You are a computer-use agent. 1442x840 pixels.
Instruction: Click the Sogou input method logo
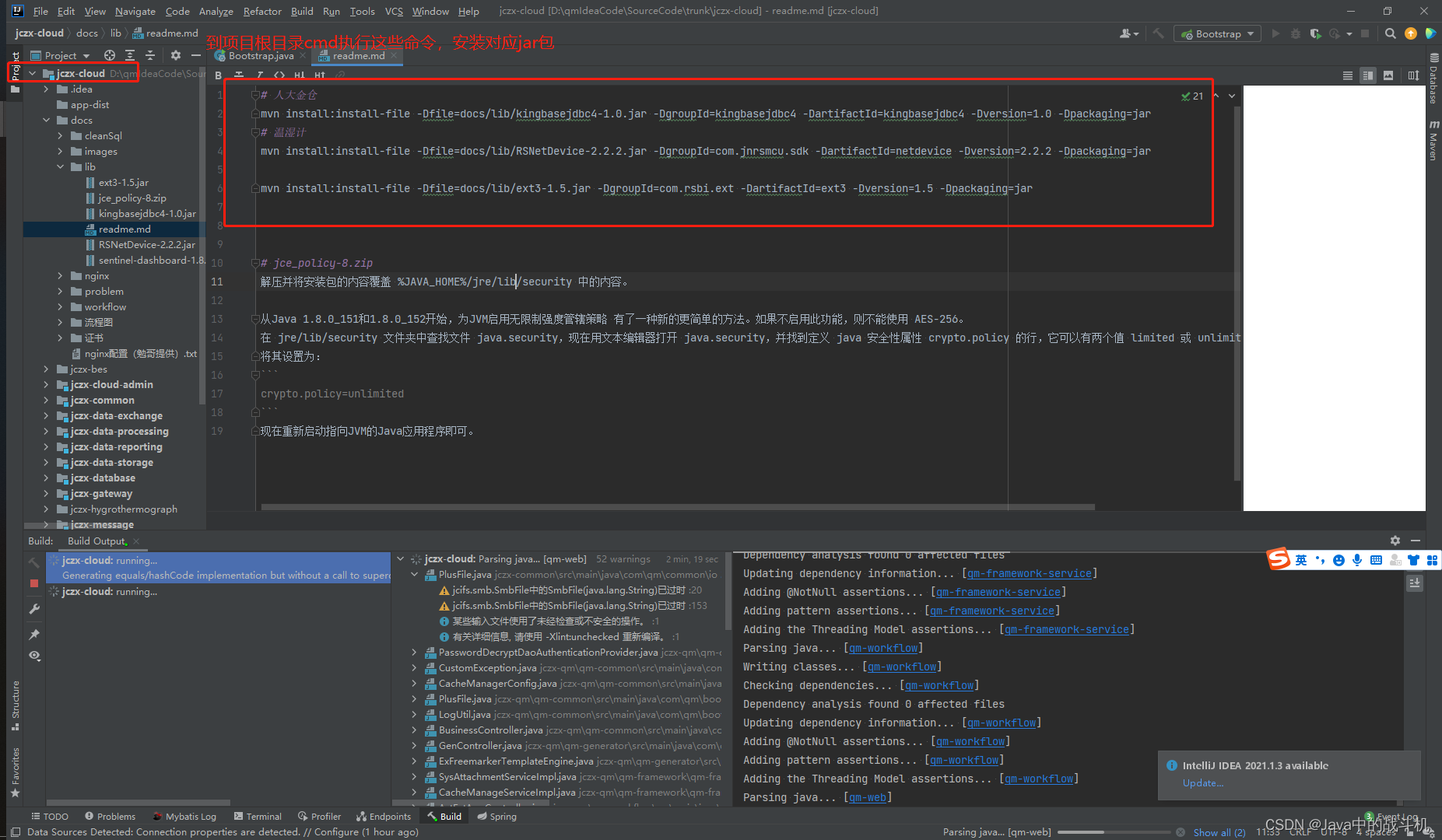click(x=1279, y=559)
